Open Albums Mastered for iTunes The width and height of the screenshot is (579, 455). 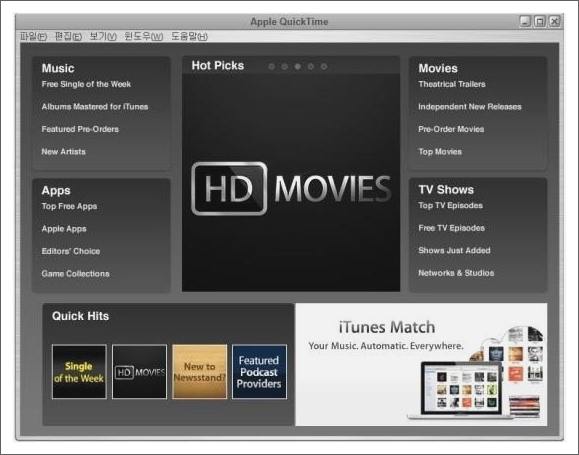click(95, 107)
